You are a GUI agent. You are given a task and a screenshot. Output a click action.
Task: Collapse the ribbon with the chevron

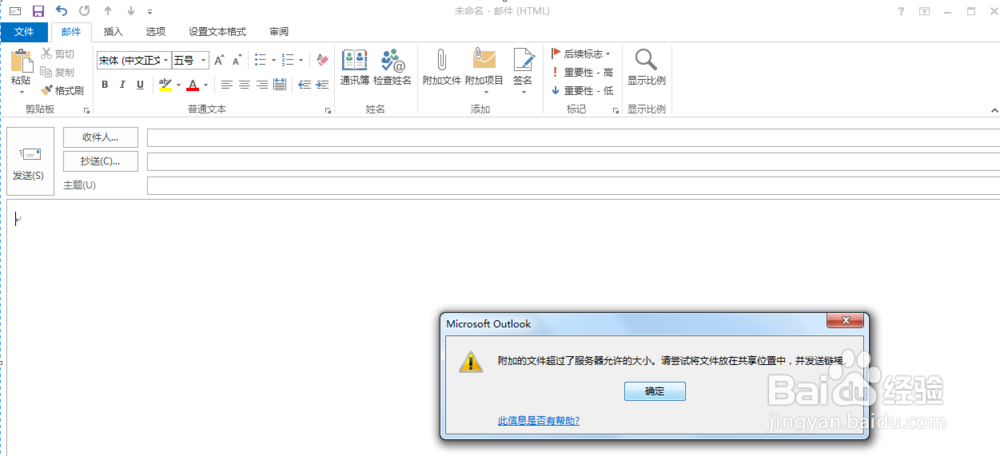tap(994, 111)
